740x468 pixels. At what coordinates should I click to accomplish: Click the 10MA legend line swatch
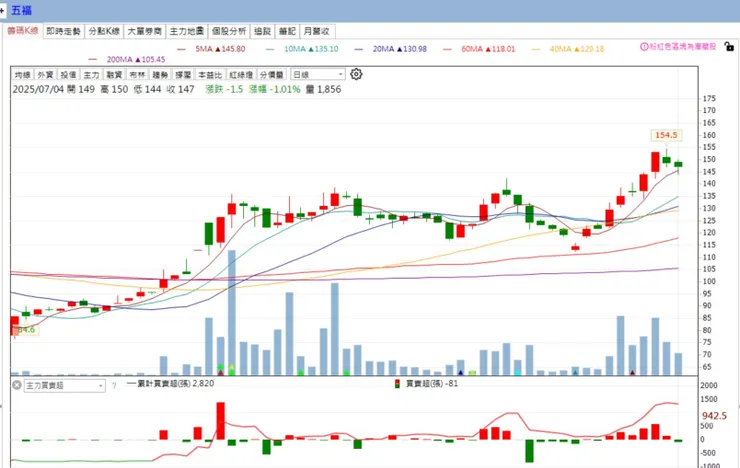(270, 49)
